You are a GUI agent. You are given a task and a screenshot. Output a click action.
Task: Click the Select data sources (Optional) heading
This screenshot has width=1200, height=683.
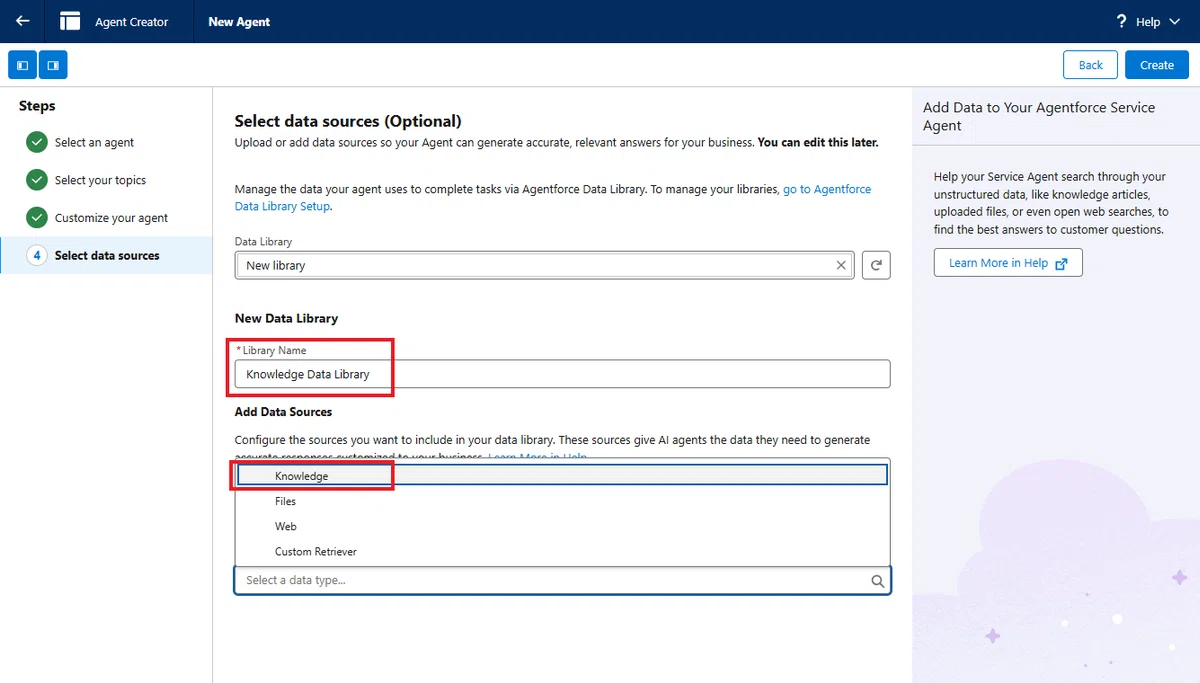(x=348, y=121)
